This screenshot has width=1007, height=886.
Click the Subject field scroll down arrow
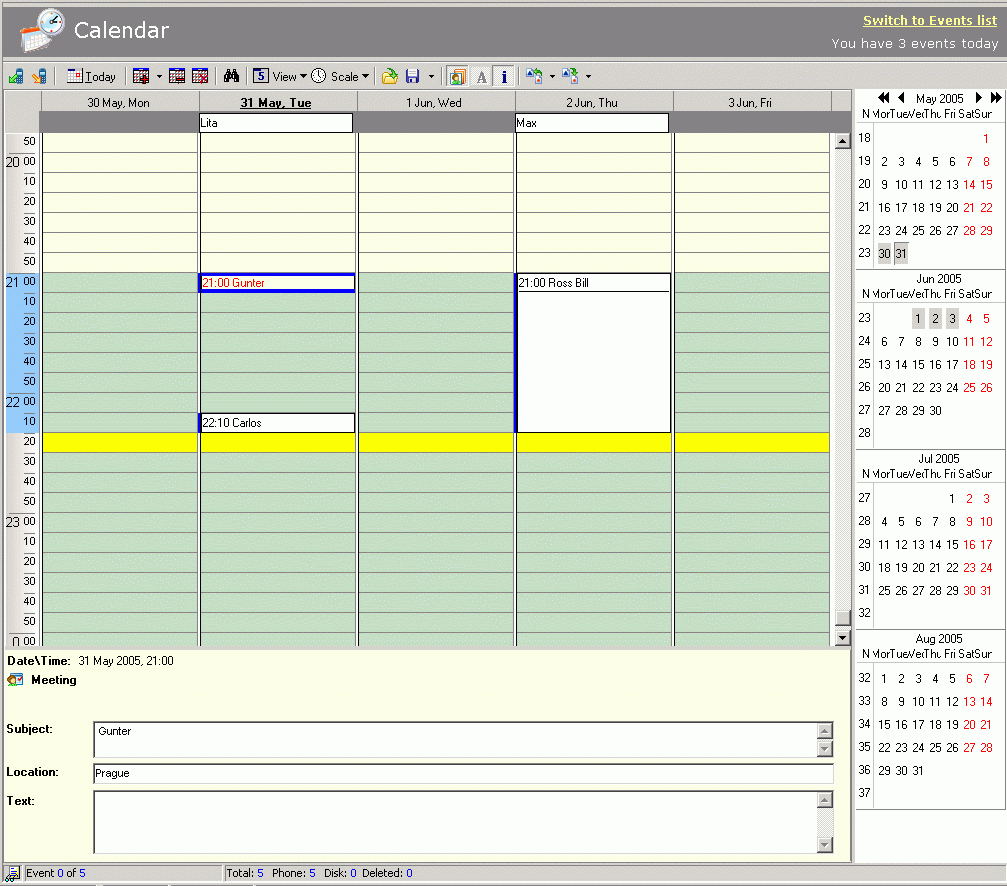coord(825,749)
